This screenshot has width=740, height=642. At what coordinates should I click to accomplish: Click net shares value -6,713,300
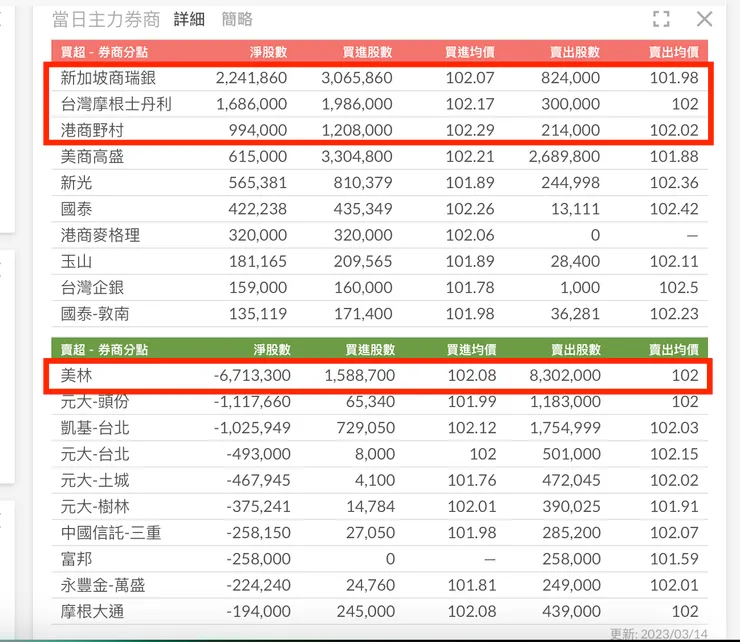(252, 375)
